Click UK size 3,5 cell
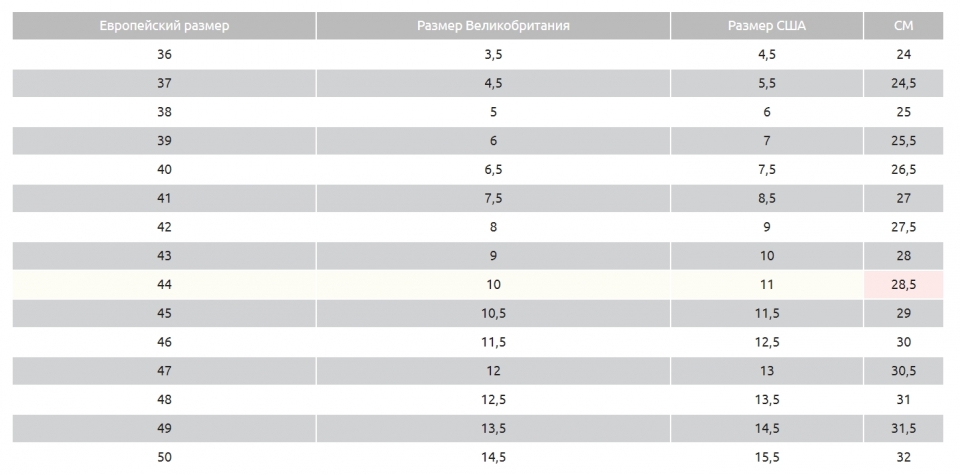The width and height of the screenshot is (960, 475). (x=493, y=54)
